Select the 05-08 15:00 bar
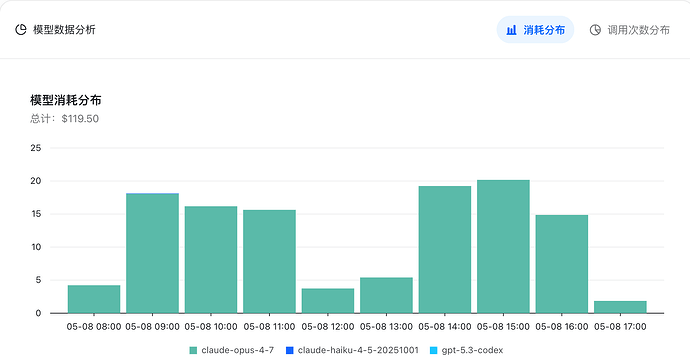Image resolution: width=690 pixels, height=364 pixels. [503, 246]
